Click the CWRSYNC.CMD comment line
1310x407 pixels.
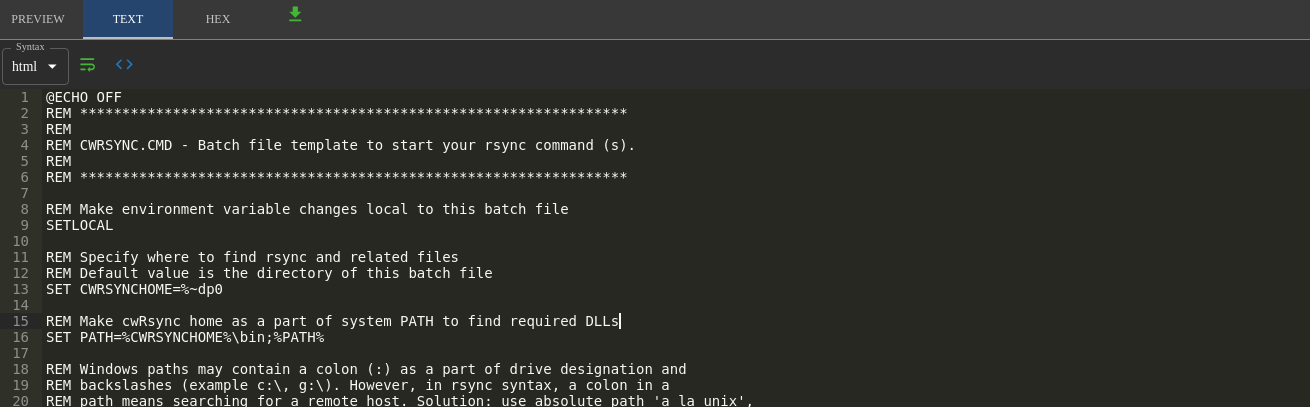pos(341,145)
